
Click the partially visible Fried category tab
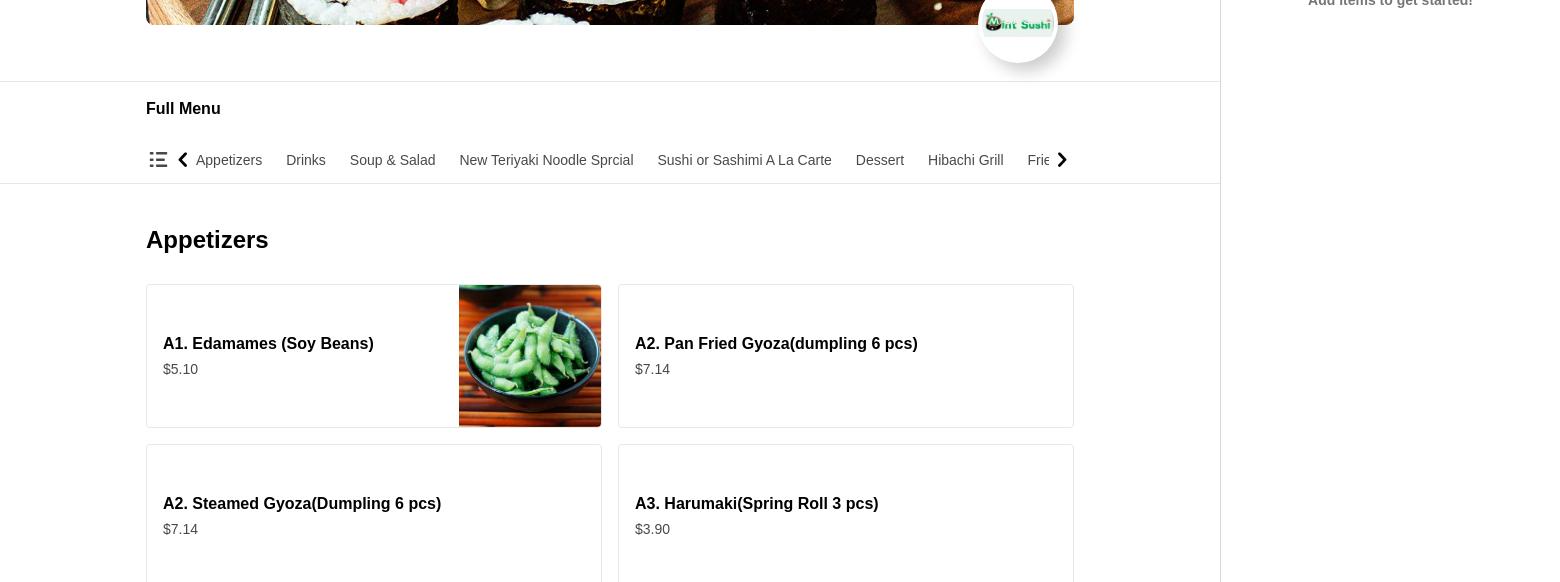[x=1038, y=160]
